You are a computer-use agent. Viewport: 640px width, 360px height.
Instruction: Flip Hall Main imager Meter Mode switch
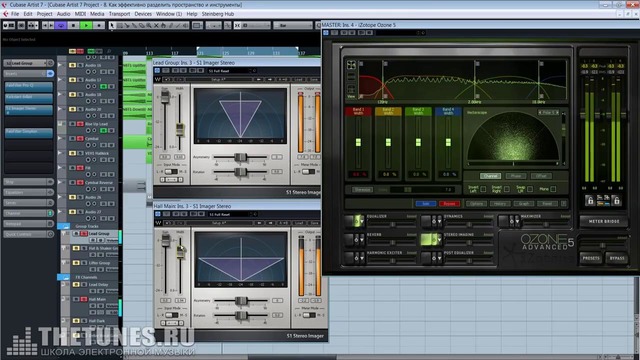pos(309,315)
